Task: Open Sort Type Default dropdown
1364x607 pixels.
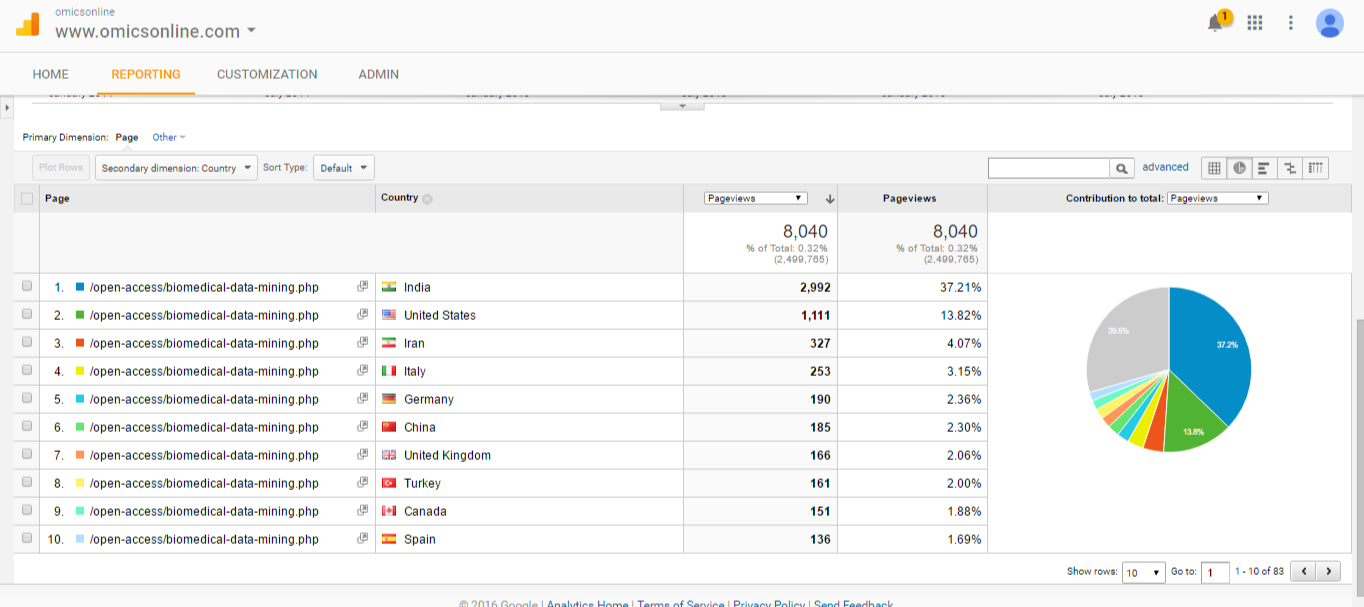Action: pos(343,168)
